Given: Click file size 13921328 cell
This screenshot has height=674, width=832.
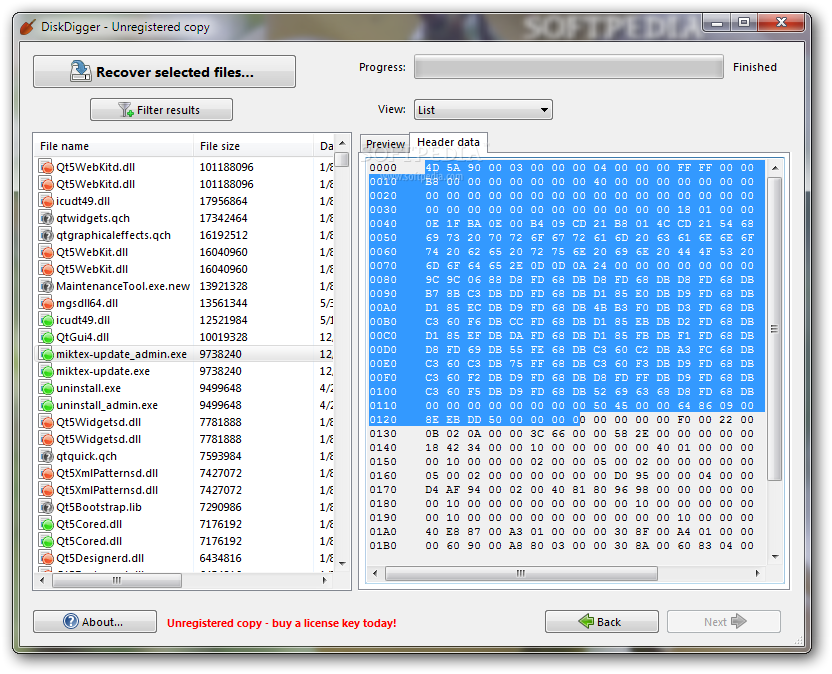Looking at the screenshot, I should (x=223, y=286).
